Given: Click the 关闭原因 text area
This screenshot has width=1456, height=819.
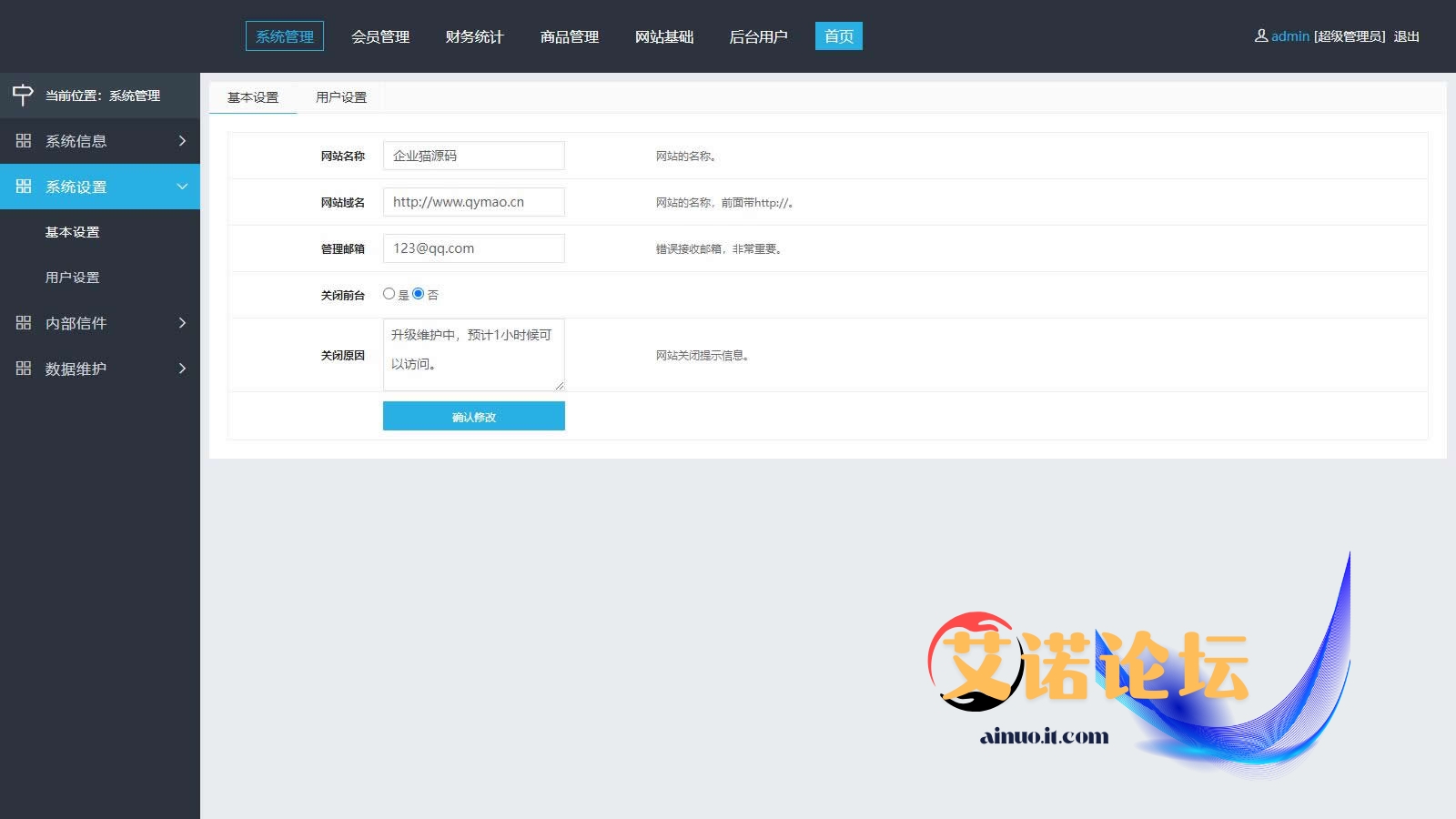Looking at the screenshot, I should [x=474, y=355].
